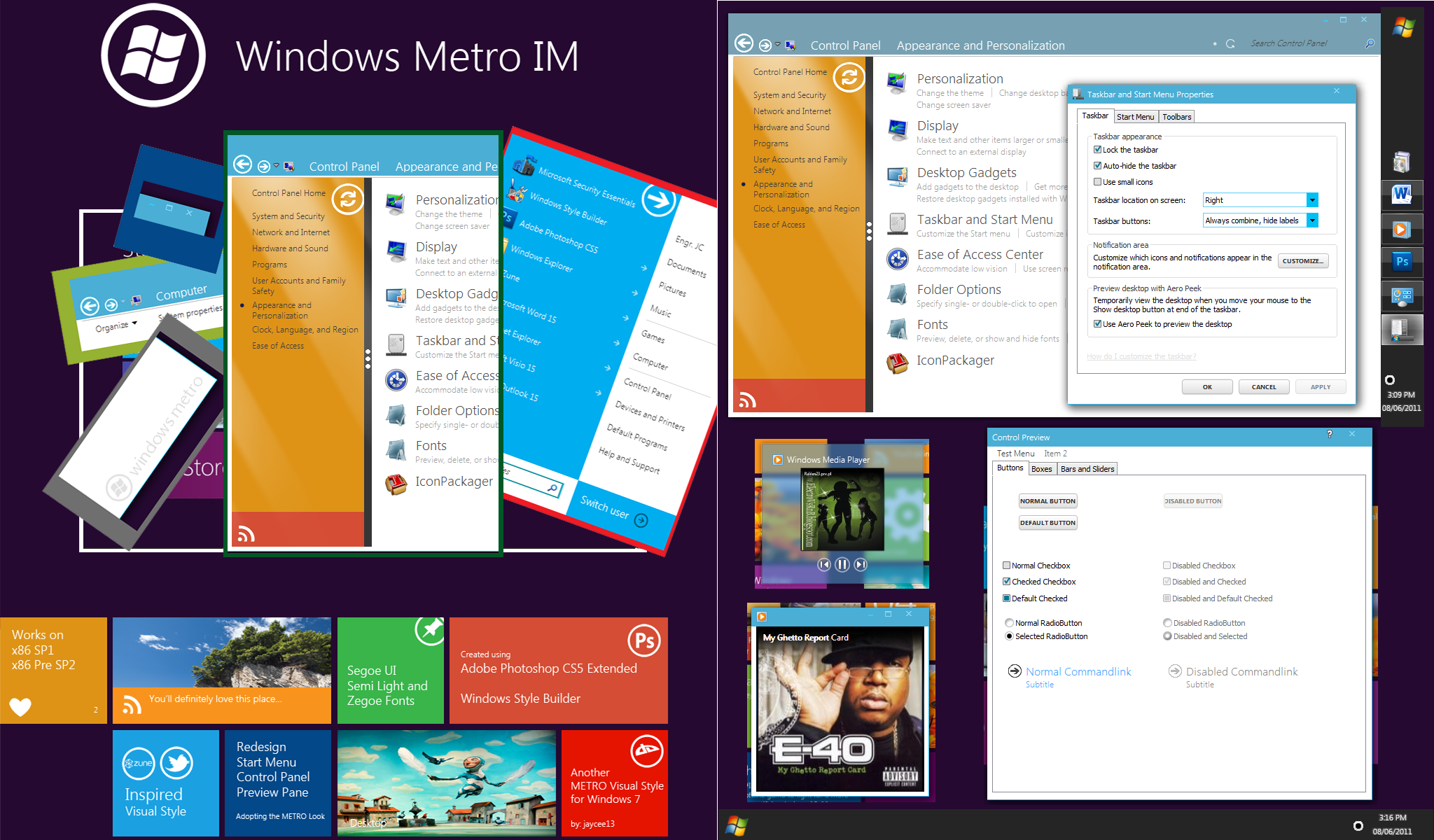Click the Control Panel icon on vertical taskbar
The height and width of the screenshot is (840, 1434).
1402,295
